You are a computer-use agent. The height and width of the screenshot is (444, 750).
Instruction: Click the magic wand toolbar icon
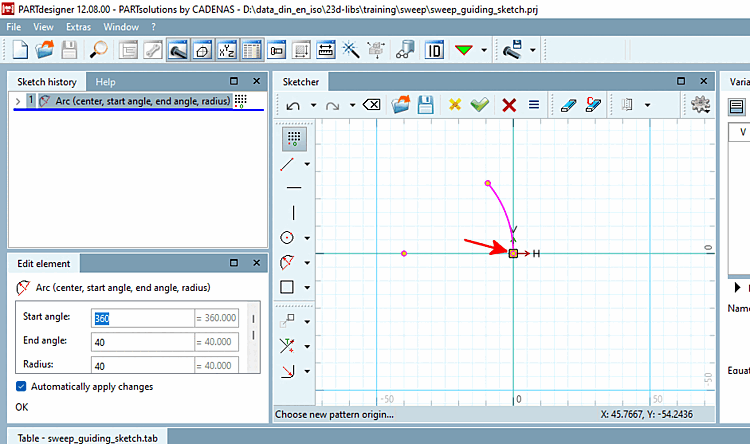(x=351, y=50)
